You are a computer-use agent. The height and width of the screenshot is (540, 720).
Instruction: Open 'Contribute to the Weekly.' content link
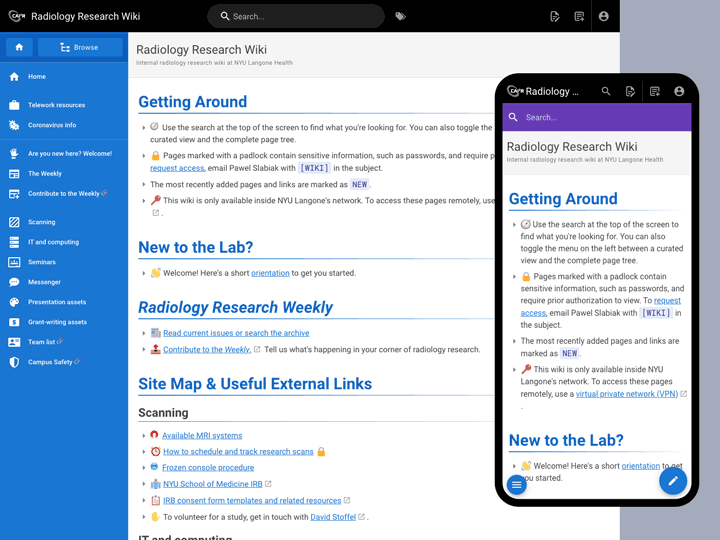point(207,349)
